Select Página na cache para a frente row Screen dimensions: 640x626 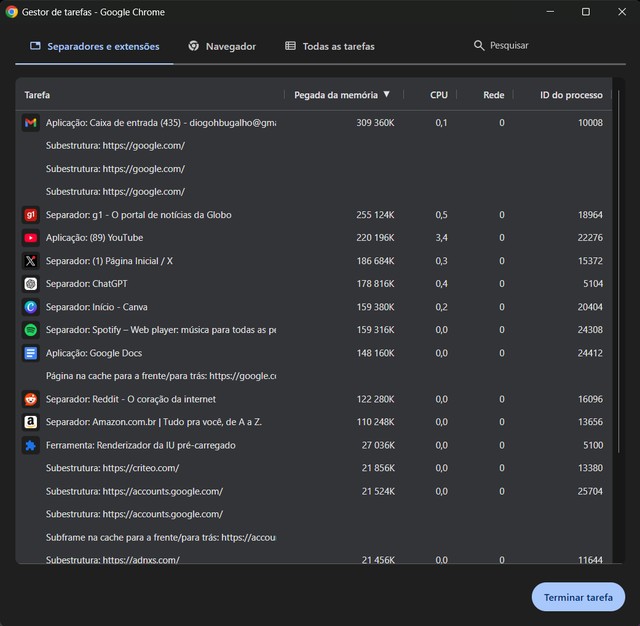point(313,376)
